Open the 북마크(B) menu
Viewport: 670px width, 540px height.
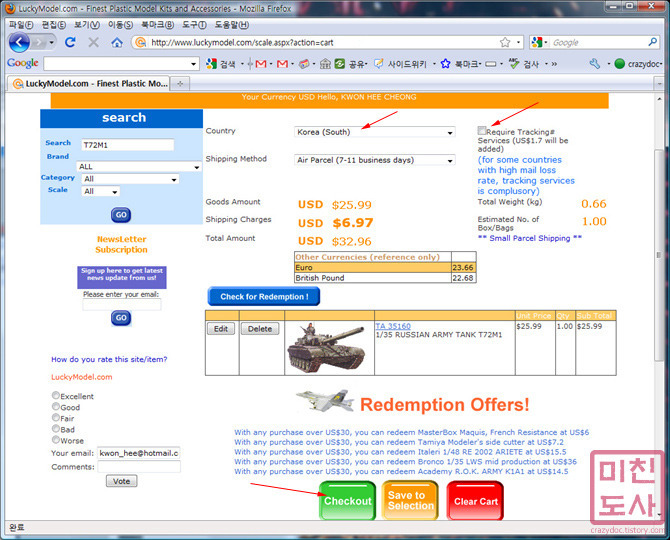[x=158, y=25]
